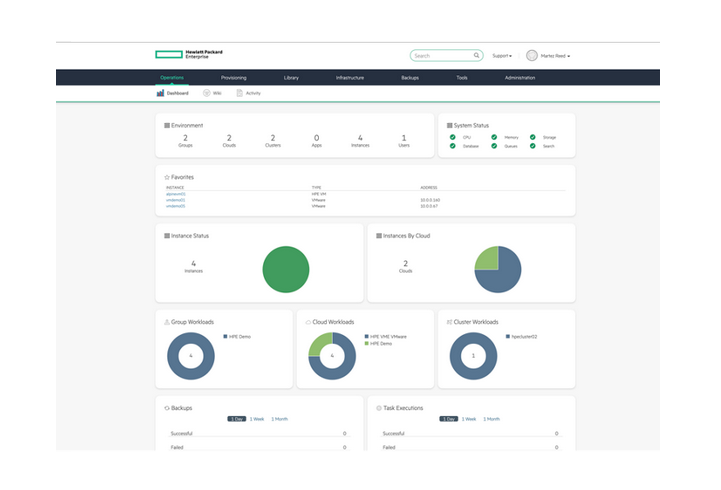
Task: Click the 1 Users count
Action: pos(404,141)
